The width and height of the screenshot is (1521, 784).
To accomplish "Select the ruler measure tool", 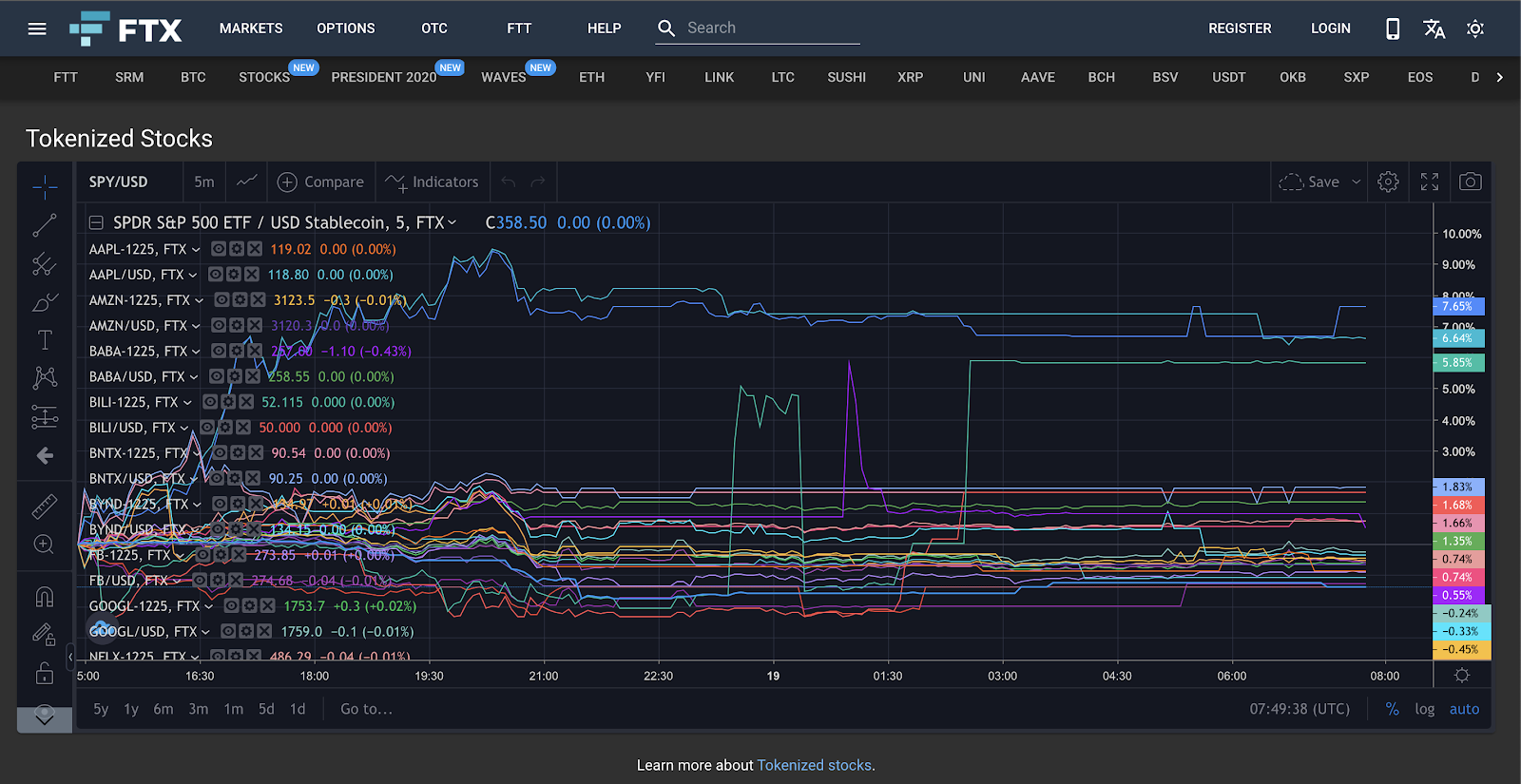I will tap(45, 506).
